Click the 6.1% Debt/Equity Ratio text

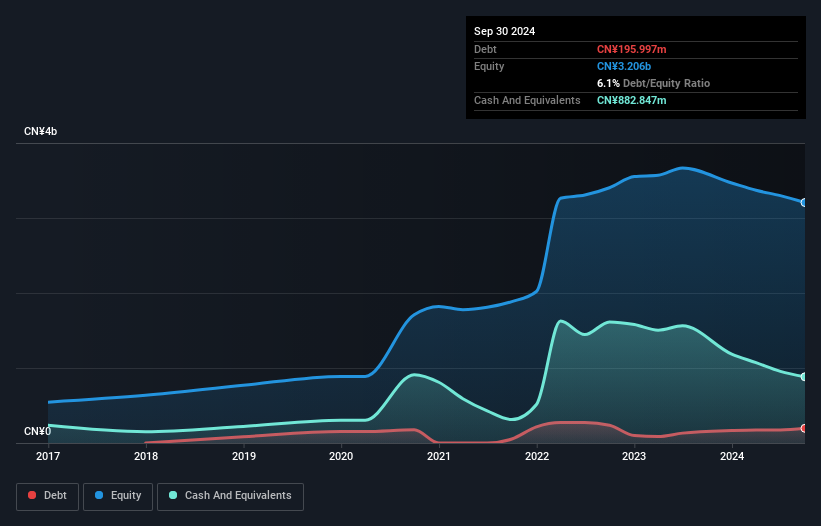coord(653,83)
